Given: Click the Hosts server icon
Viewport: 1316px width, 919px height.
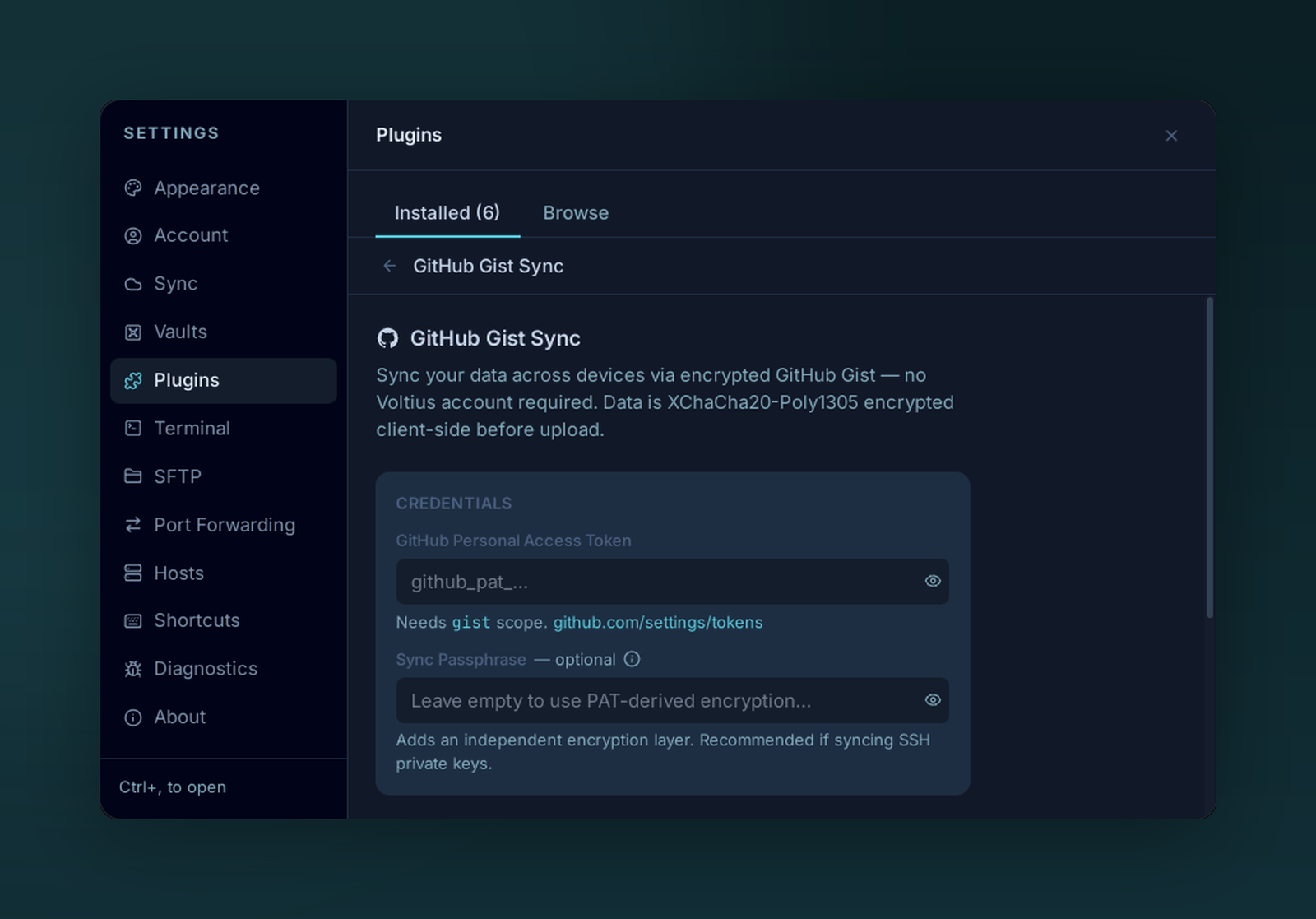Looking at the screenshot, I should (133, 573).
